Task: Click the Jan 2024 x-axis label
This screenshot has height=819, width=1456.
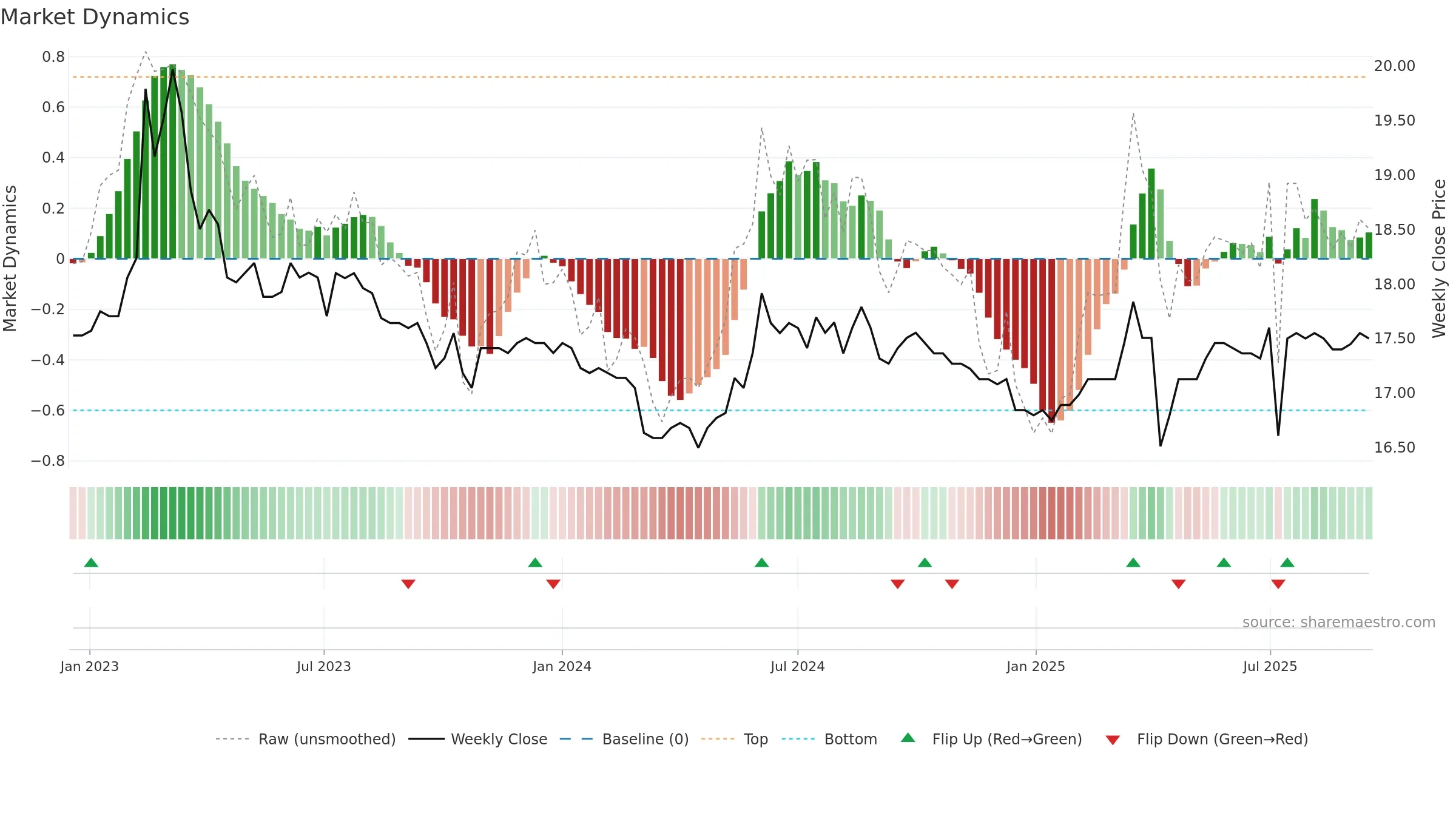Action: pos(562,666)
